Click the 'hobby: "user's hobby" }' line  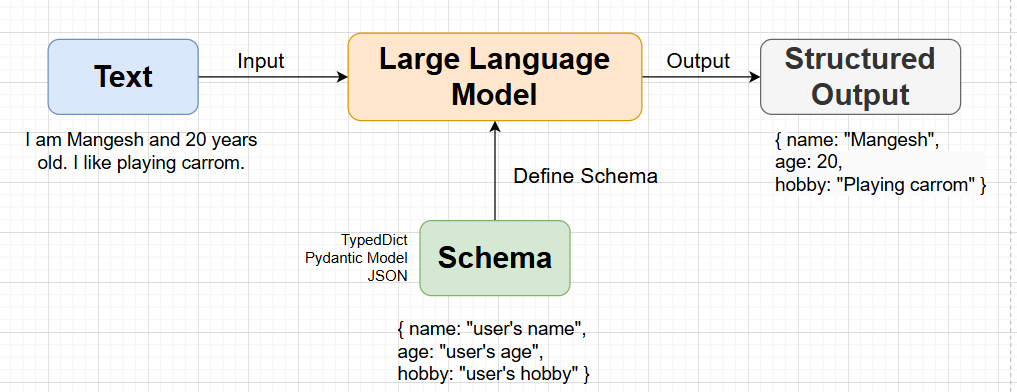point(494,374)
